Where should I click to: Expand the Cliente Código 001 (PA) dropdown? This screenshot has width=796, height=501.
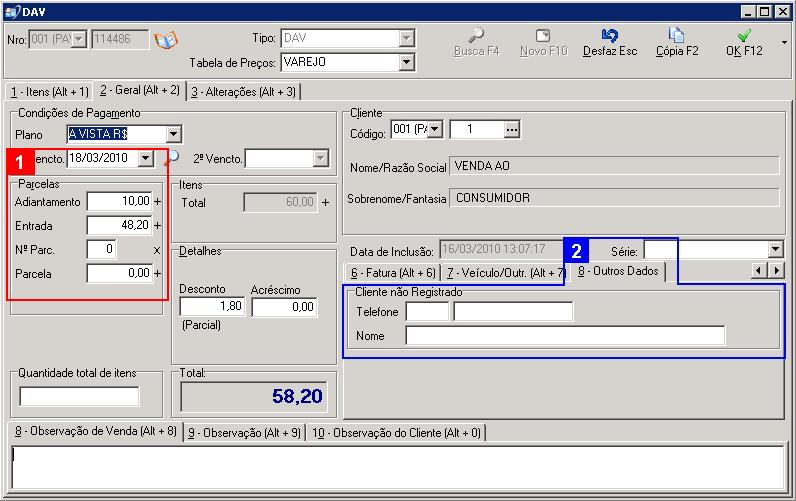435,129
